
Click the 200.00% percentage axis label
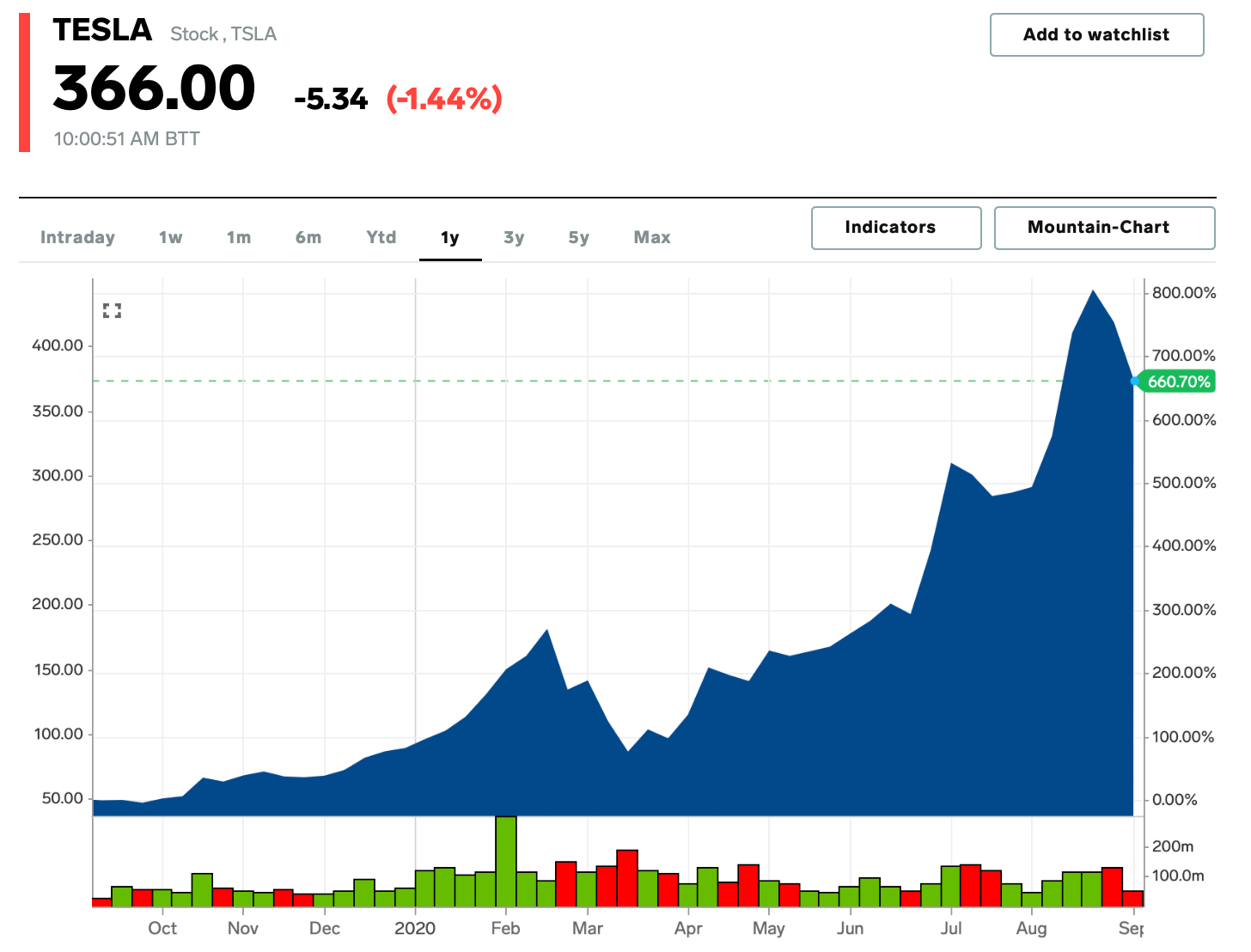pyautogui.click(x=1184, y=673)
